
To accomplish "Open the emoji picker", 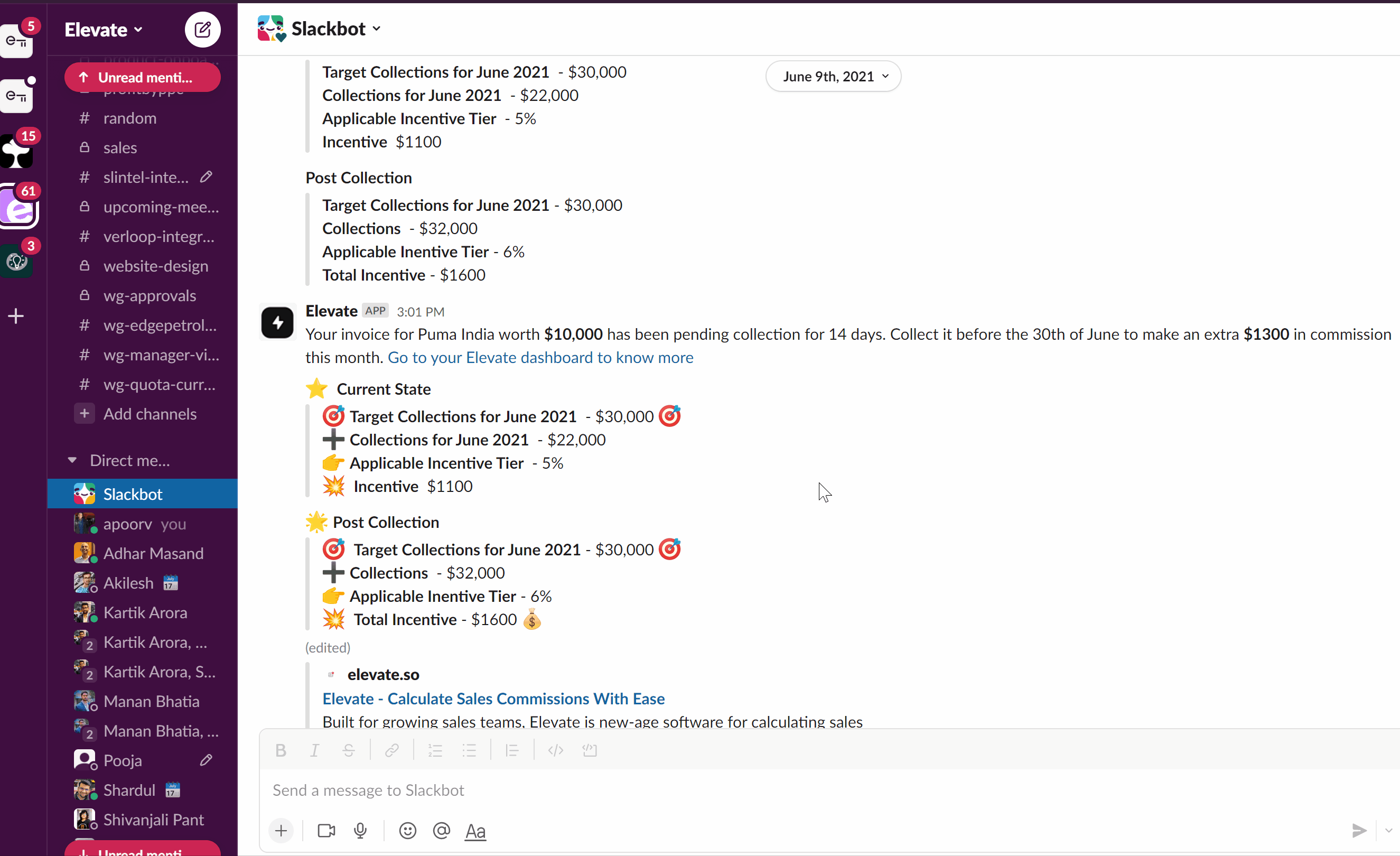I will coord(407,831).
